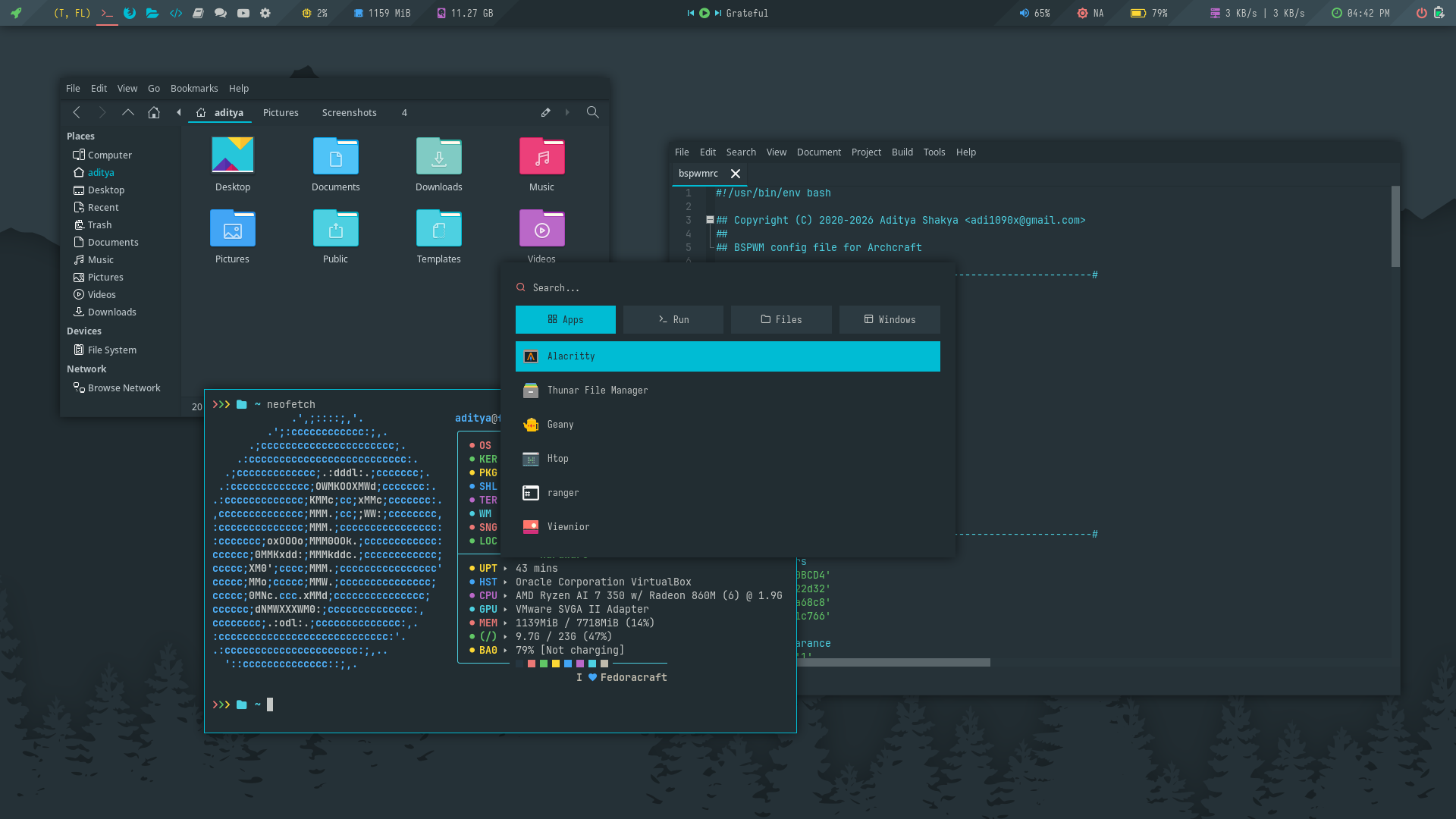Click the battery icon showing 79%
Image resolution: width=1456 pixels, height=819 pixels.
point(1138,13)
